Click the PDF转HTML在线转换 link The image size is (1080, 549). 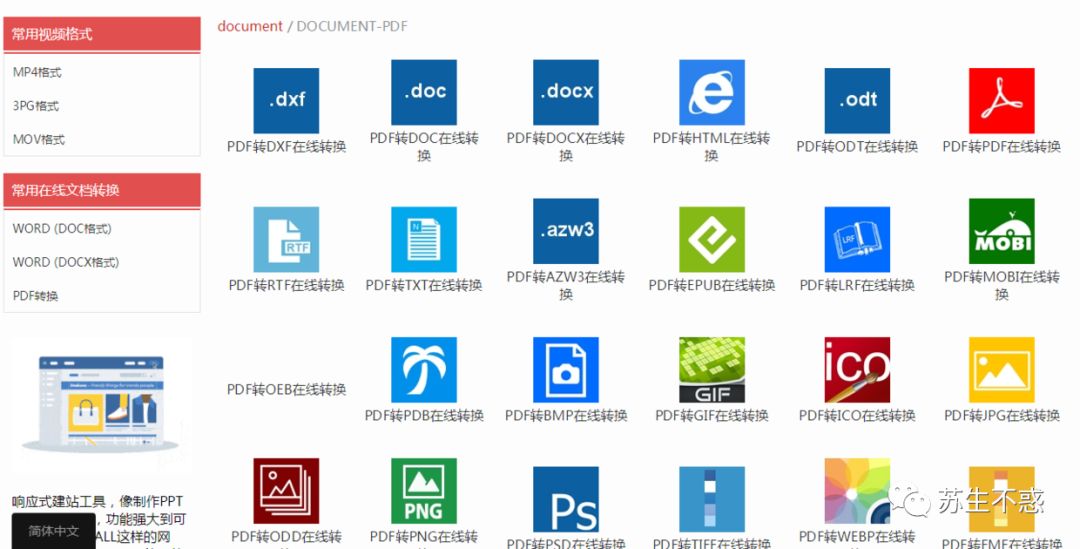point(712,147)
